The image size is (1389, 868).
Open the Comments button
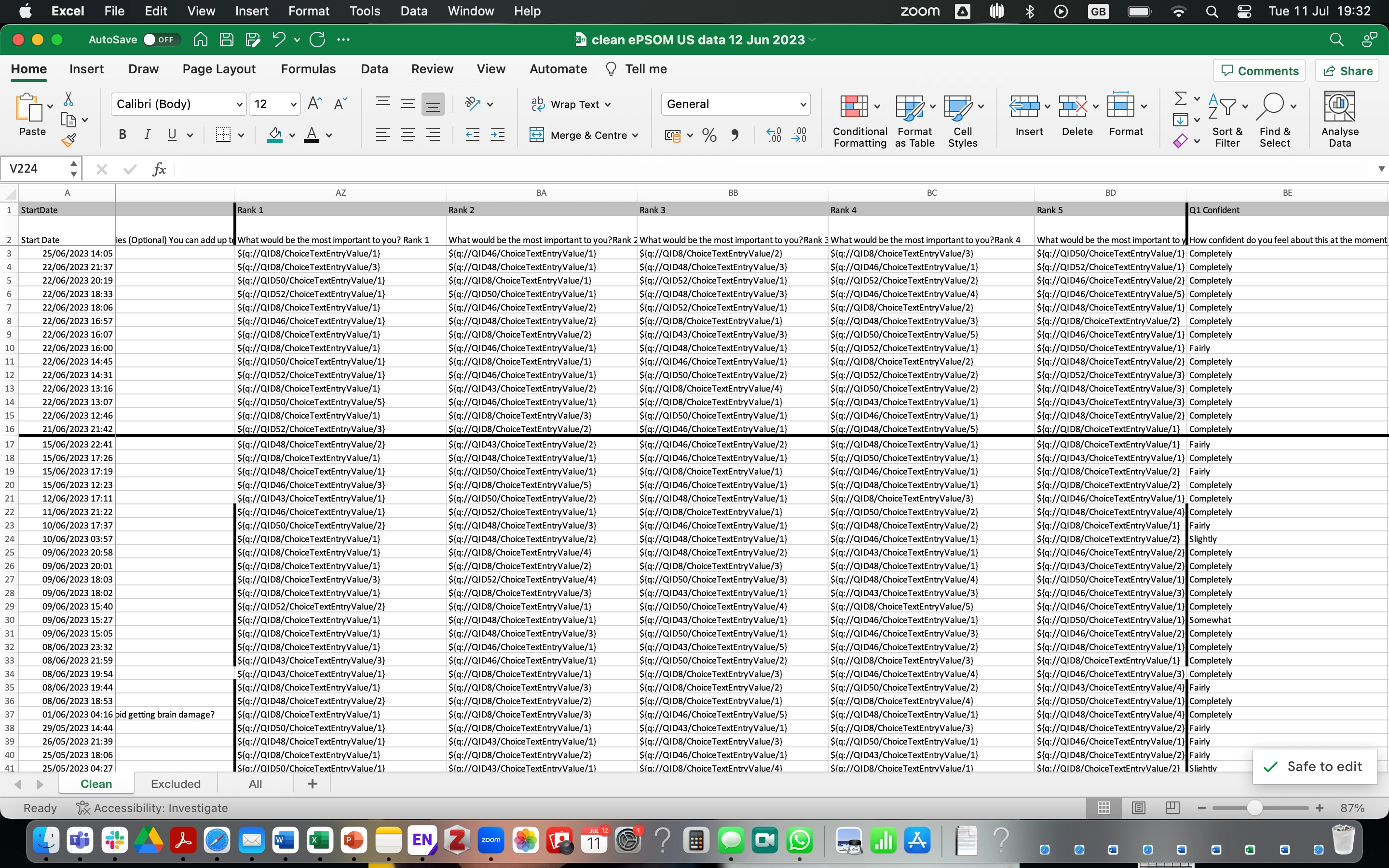pos(1259,70)
